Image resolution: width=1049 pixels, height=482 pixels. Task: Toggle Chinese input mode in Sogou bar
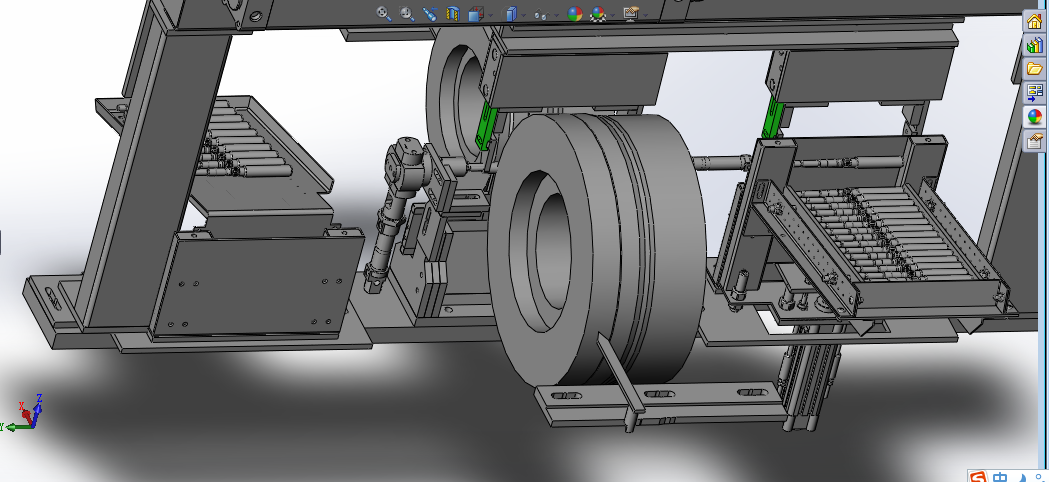coord(1000,477)
